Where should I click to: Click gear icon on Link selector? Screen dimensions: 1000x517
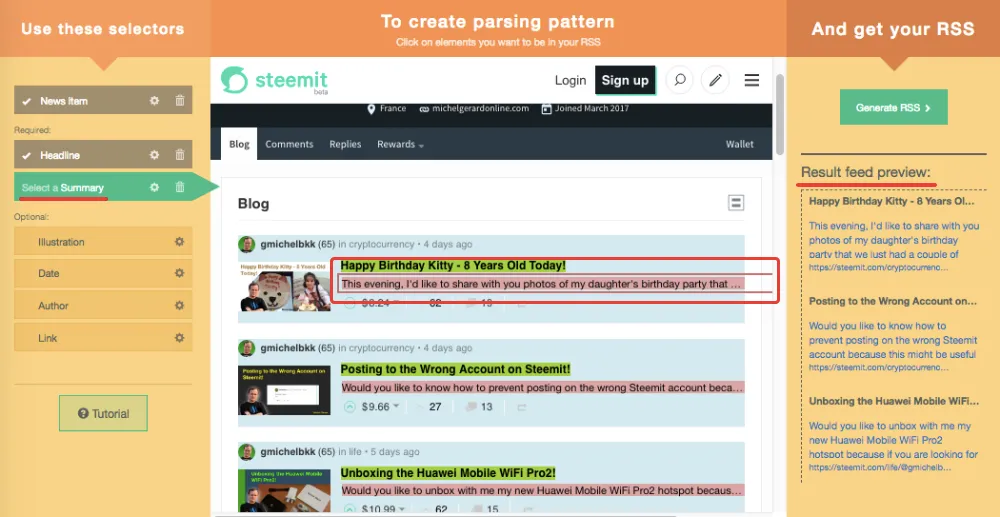[x=180, y=338]
